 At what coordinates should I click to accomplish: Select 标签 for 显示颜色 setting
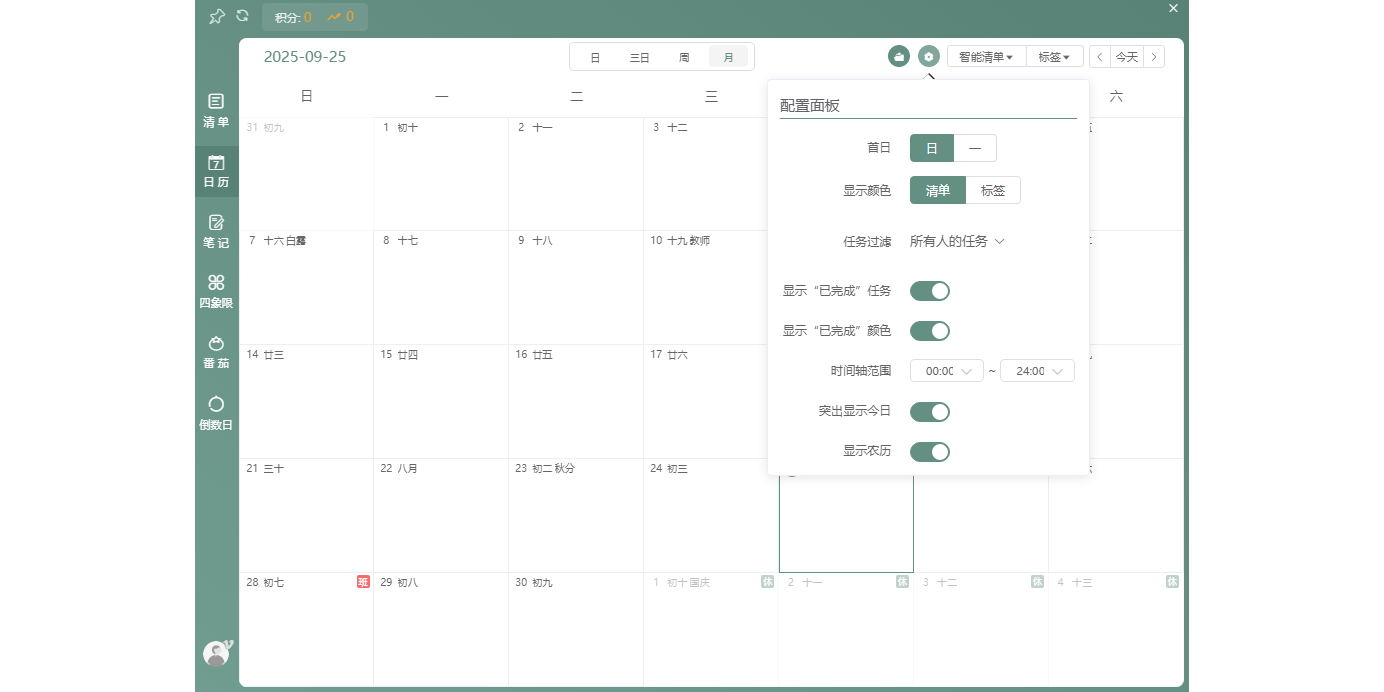pyautogui.click(x=993, y=190)
